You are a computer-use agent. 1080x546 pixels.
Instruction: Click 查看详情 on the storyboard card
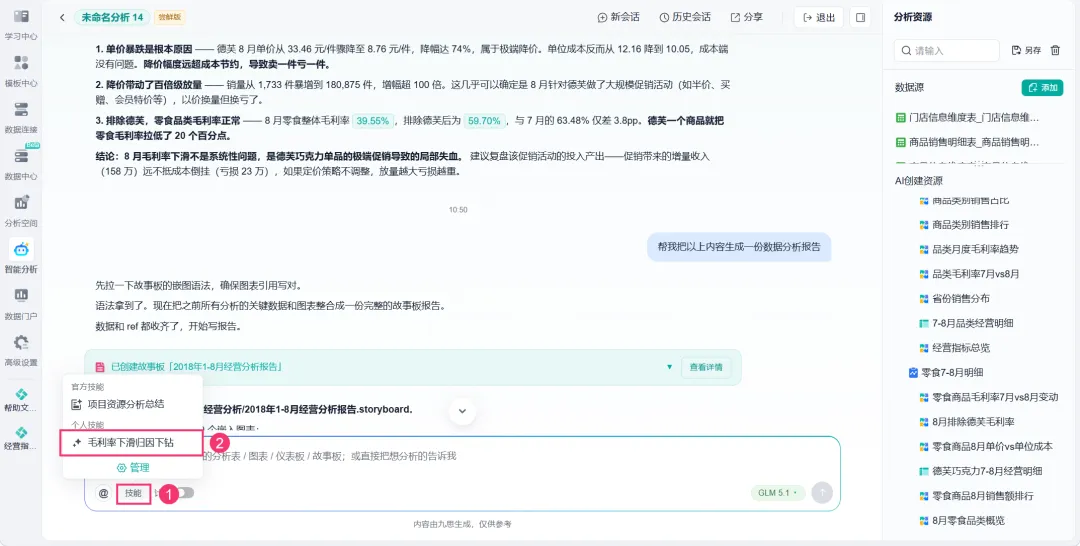706,367
